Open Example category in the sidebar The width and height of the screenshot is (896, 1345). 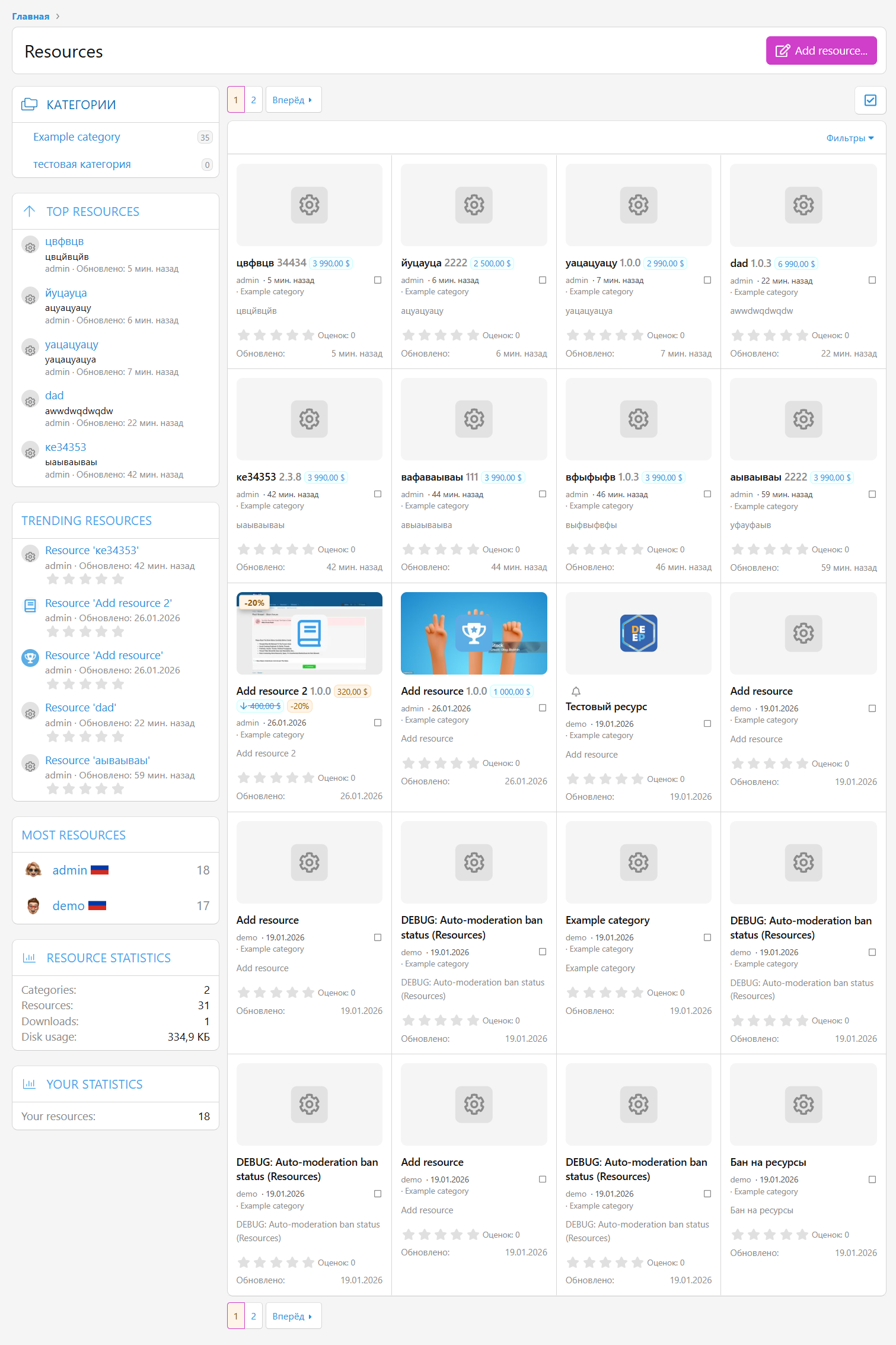coord(76,137)
